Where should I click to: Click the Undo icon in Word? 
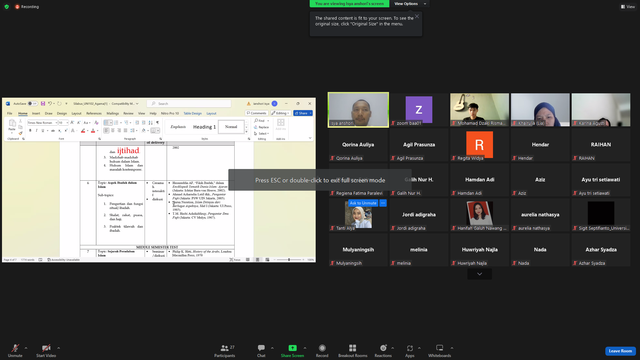click(x=50, y=104)
